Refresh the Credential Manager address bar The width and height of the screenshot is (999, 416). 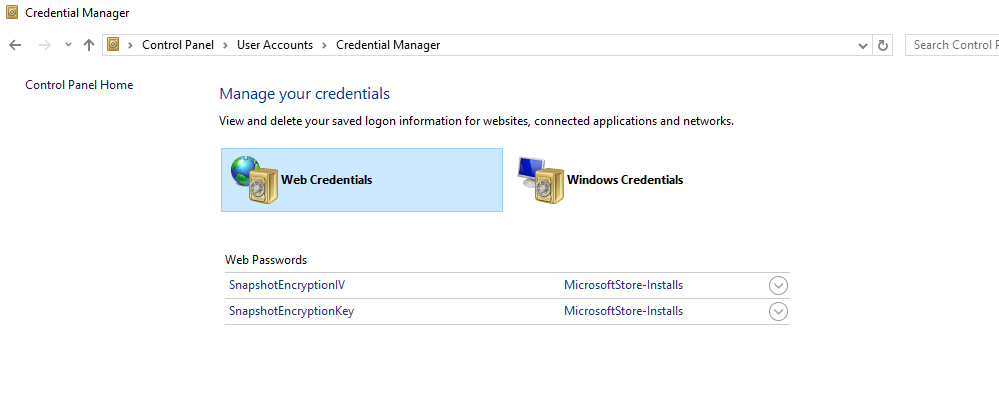(x=882, y=45)
